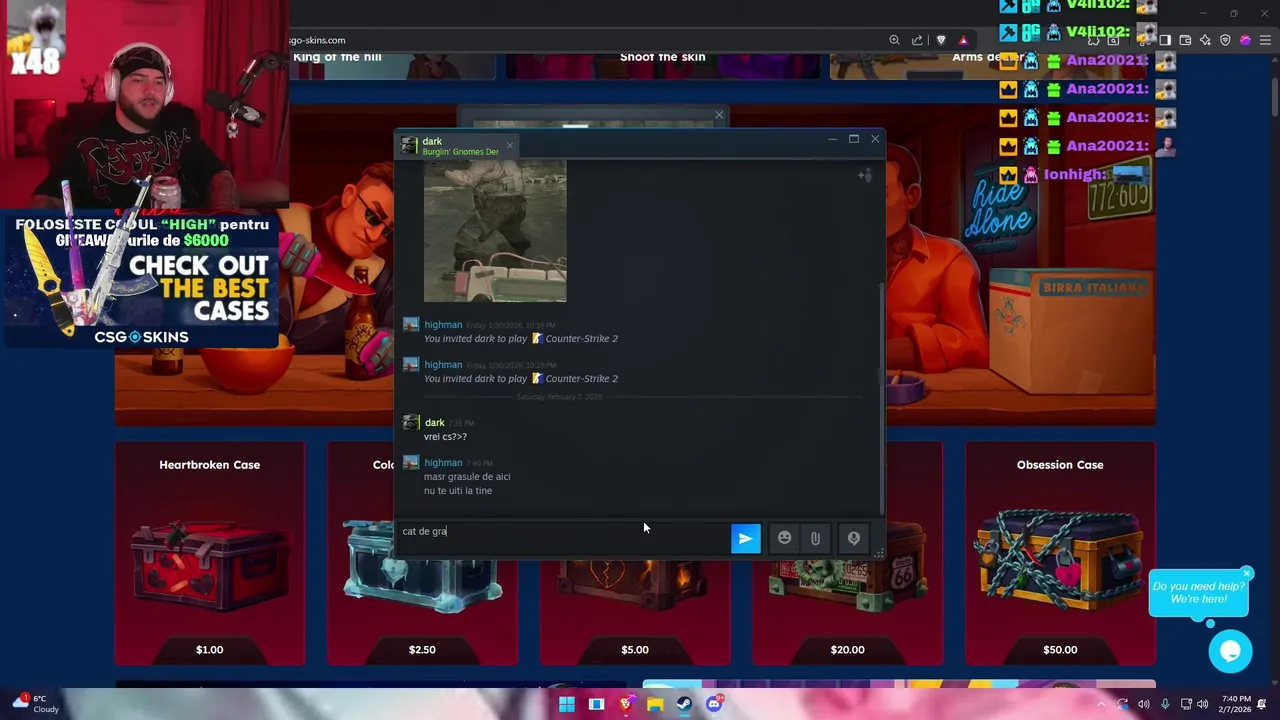Add a friend to the chat
This screenshot has width=1280, height=720.
[x=865, y=176]
